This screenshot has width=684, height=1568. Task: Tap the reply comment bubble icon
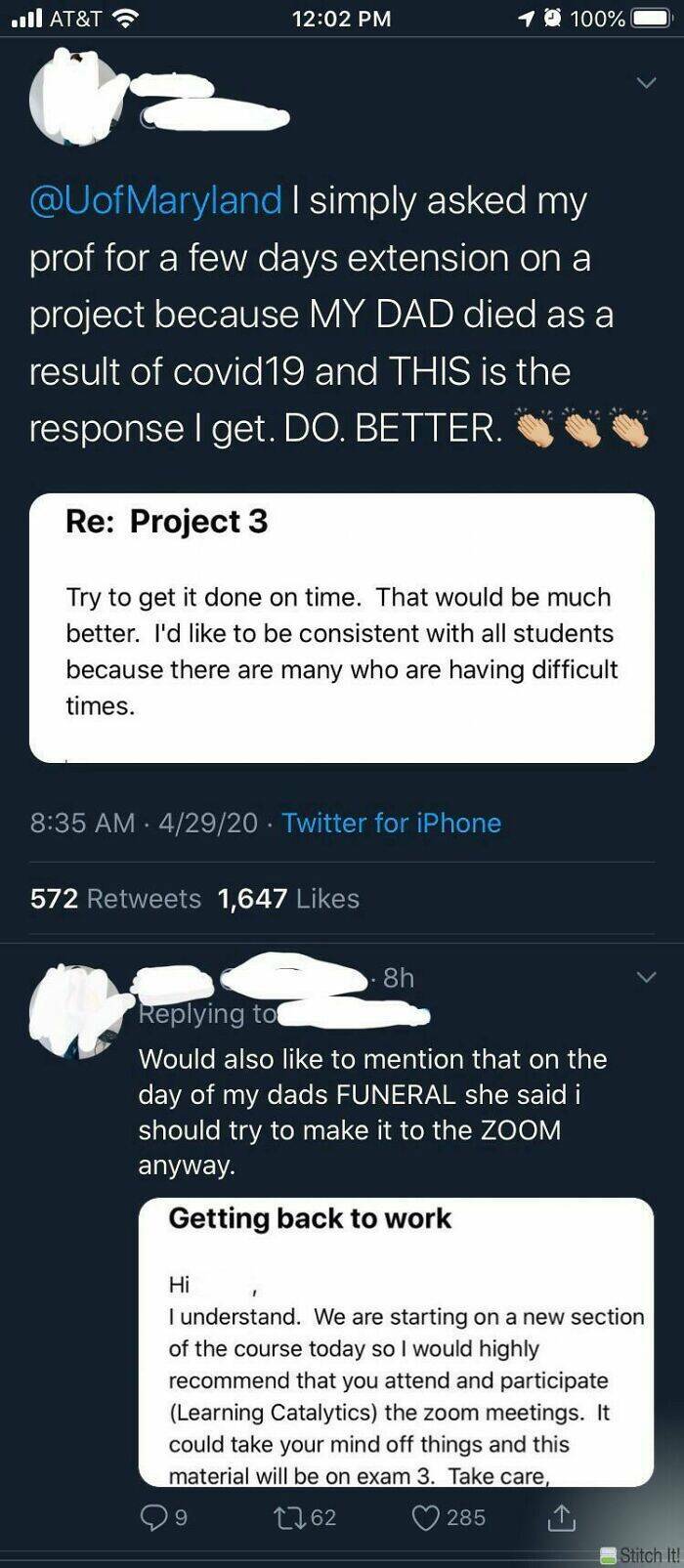pos(154,1516)
